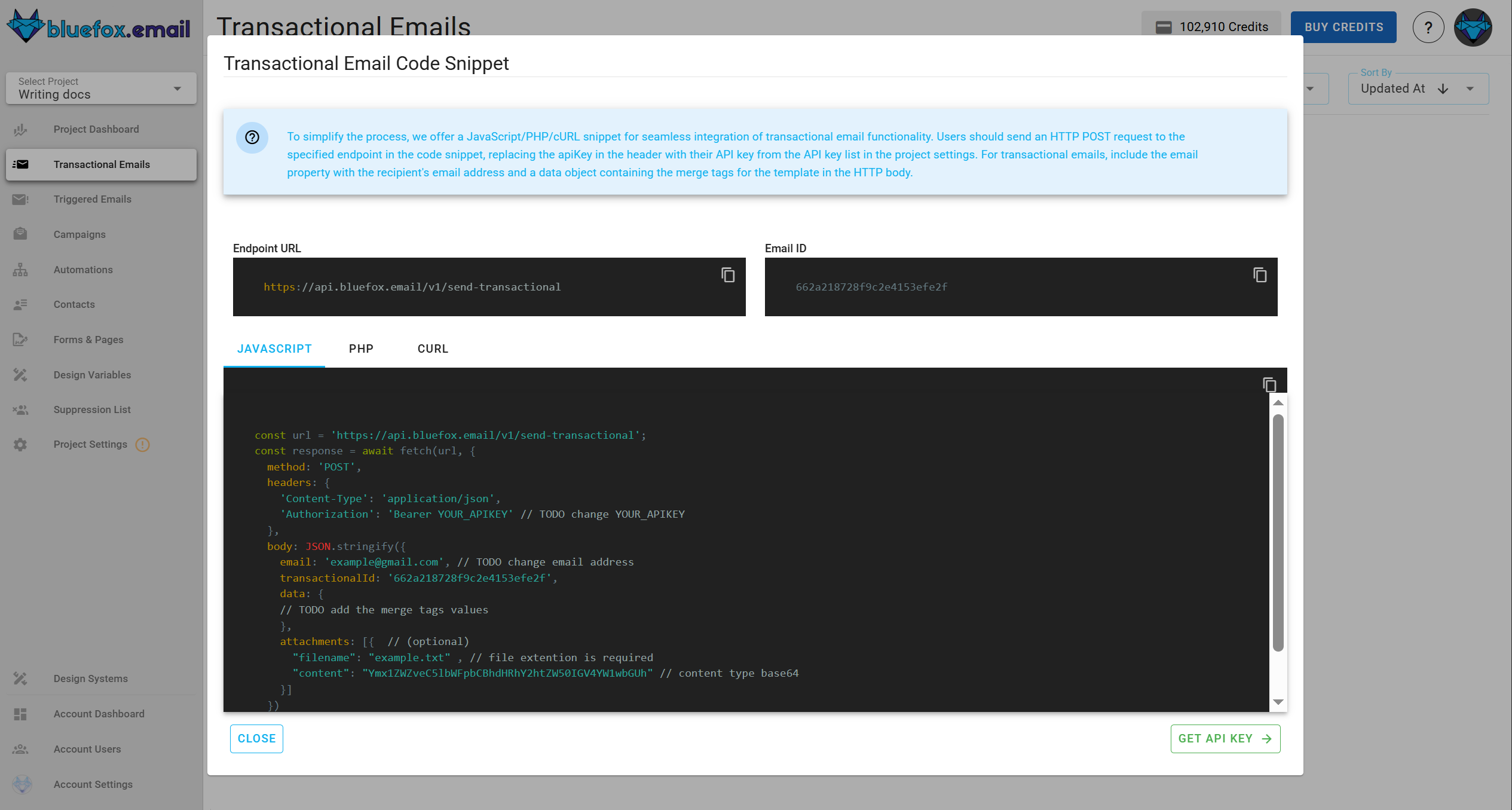The image size is (1512, 810).
Task: Open the Select Project dropdown
Action: pyautogui.click(x=100, y=88)
